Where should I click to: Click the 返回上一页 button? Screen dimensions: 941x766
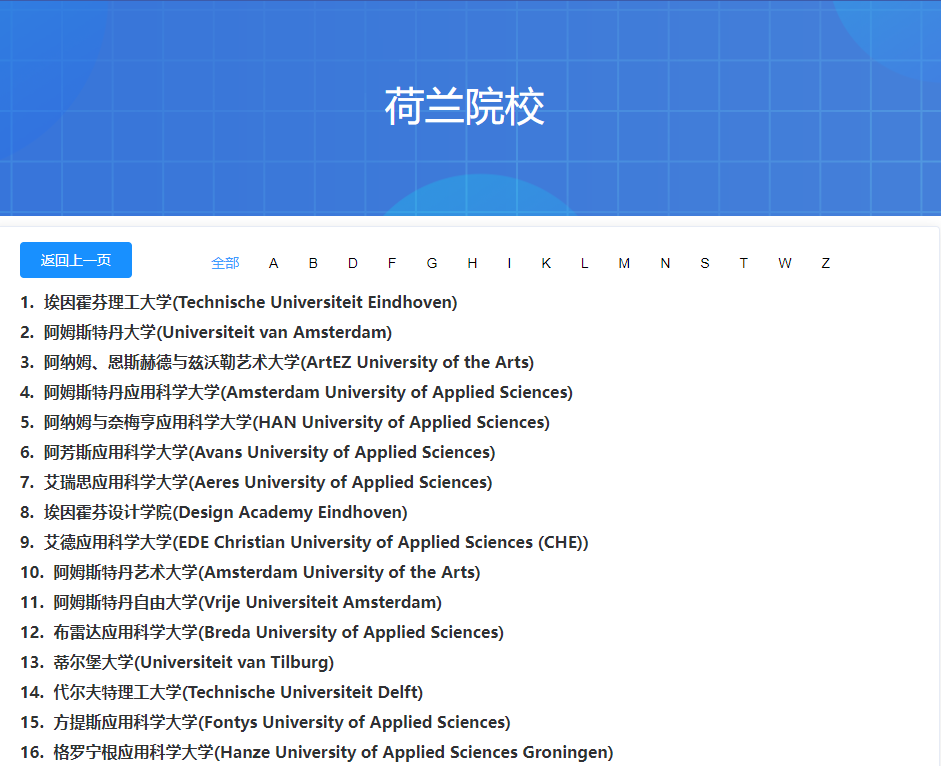76,260
